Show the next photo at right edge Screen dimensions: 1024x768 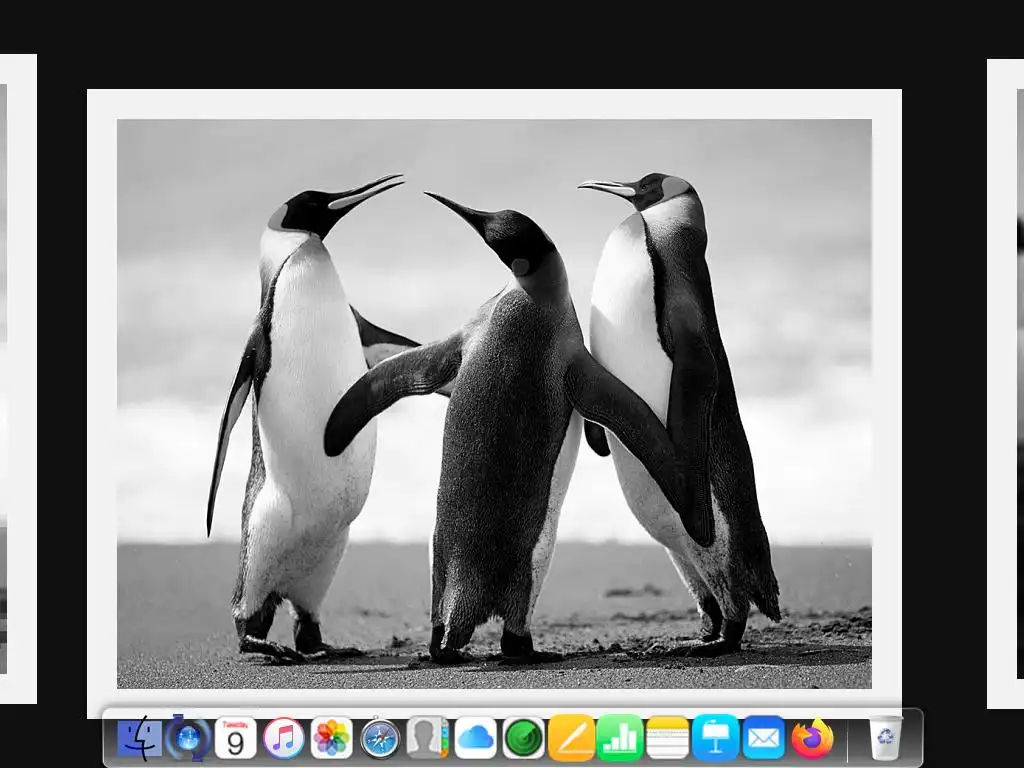(1006, 384)
